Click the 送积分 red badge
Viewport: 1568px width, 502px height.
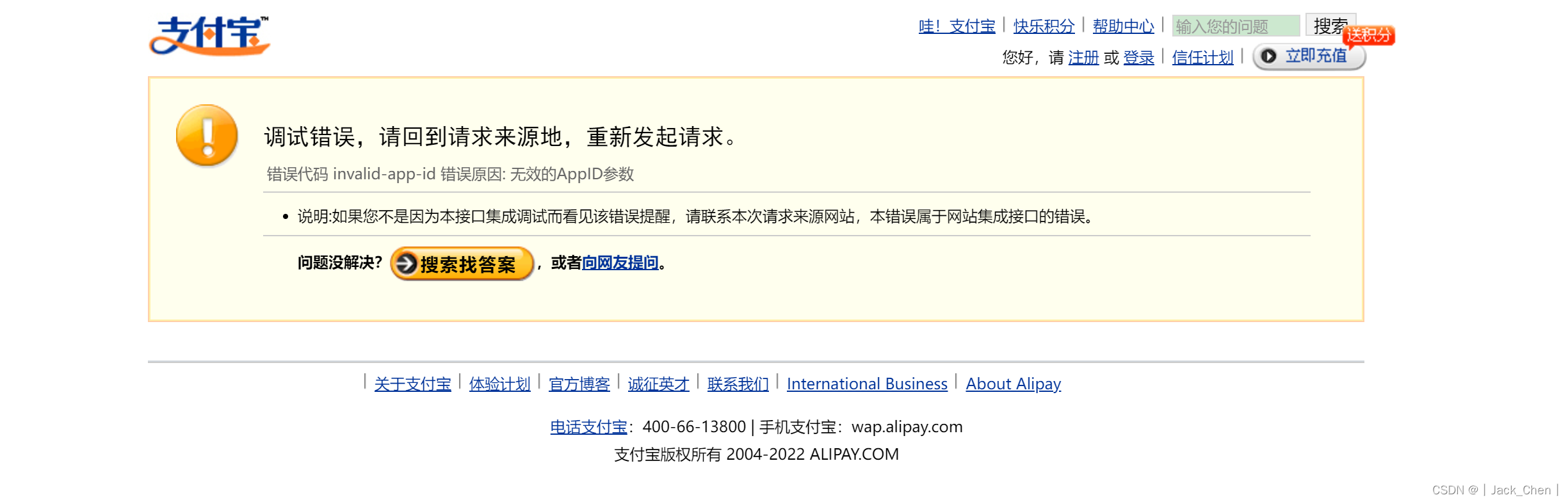[x=1369, y=35]
